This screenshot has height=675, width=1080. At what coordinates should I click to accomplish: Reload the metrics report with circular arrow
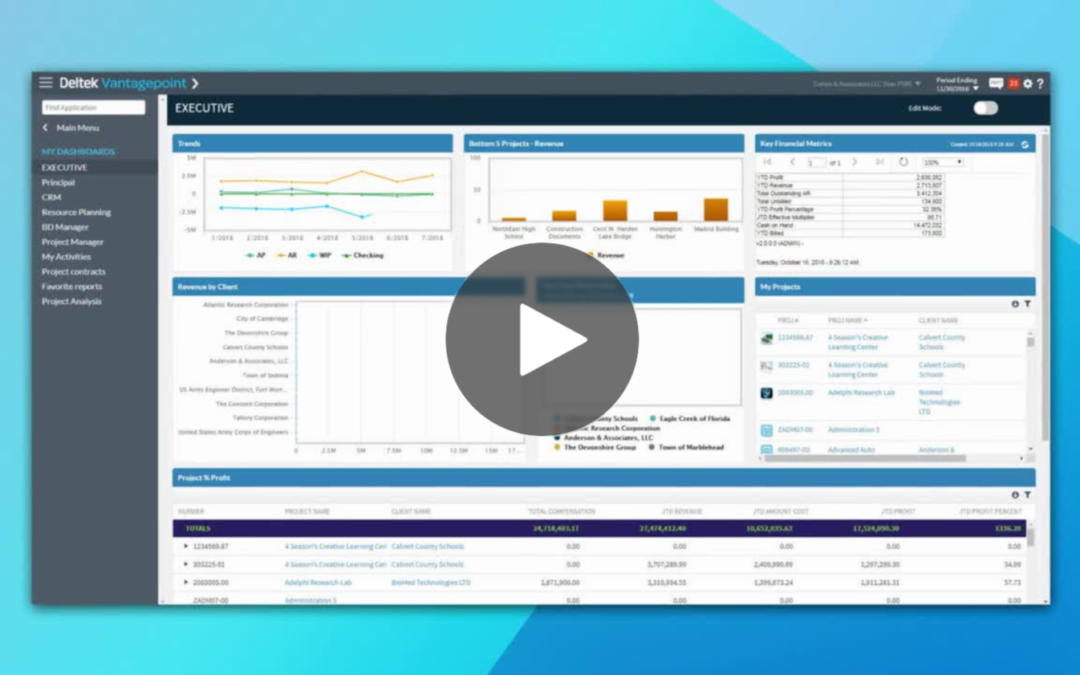(903, 162)
